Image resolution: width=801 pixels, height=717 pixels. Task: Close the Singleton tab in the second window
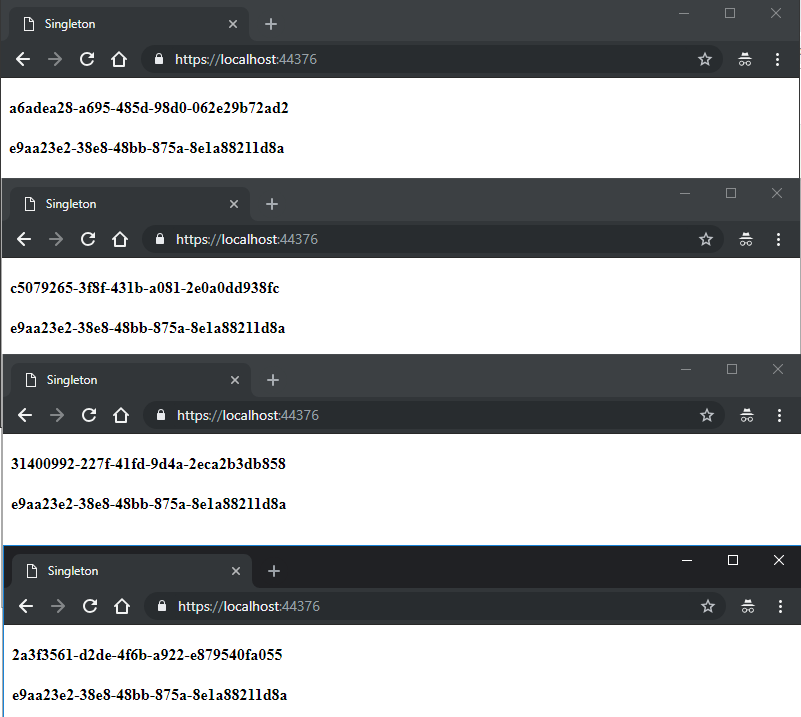pos(234,204)
